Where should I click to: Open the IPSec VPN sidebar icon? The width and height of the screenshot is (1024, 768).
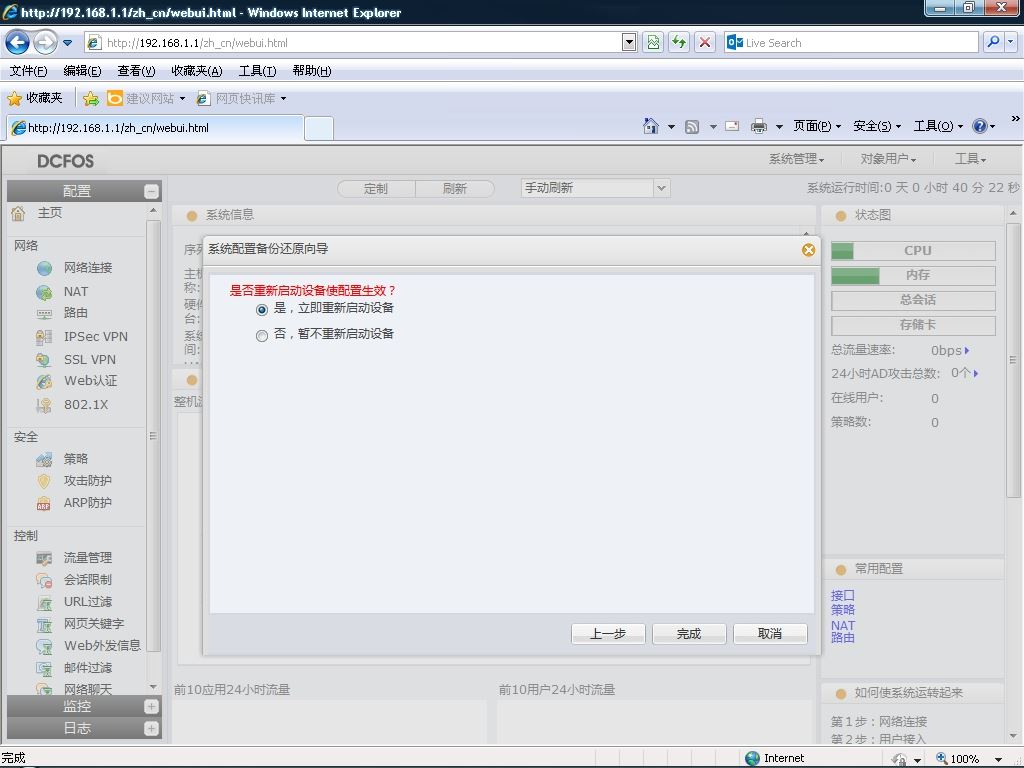[44, 337]
